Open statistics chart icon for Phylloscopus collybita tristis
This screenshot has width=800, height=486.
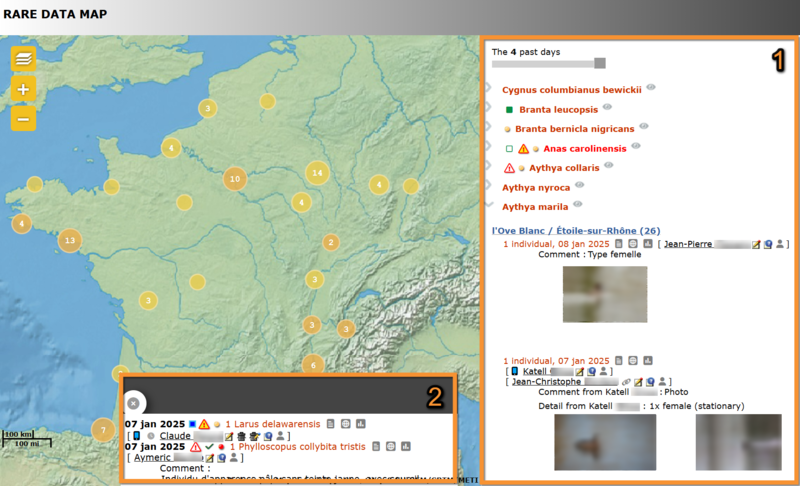tap(406, 446)
